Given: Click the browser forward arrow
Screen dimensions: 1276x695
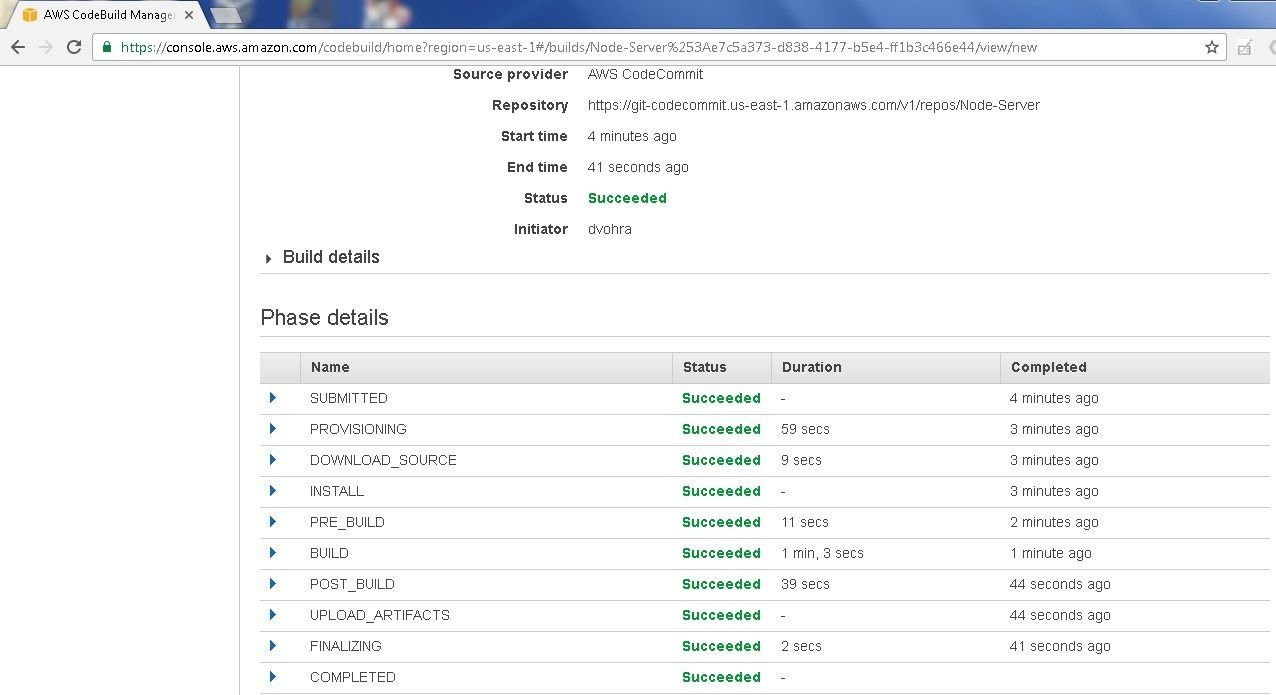Looking at the screenshot, I should click(x=46, y=47).
